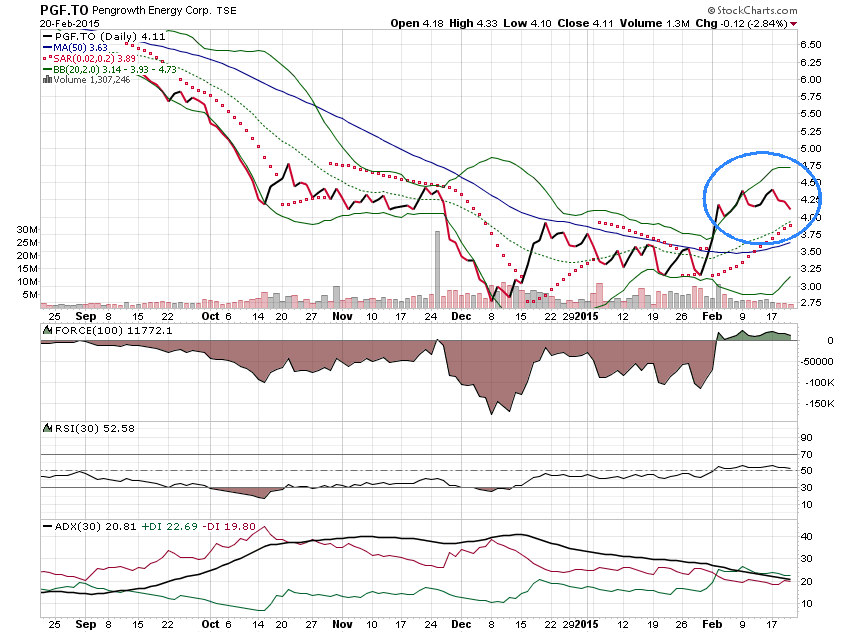850x633 pixels.
Task: Click the black line marker before ADX(30)
Action: coord(48,526)
